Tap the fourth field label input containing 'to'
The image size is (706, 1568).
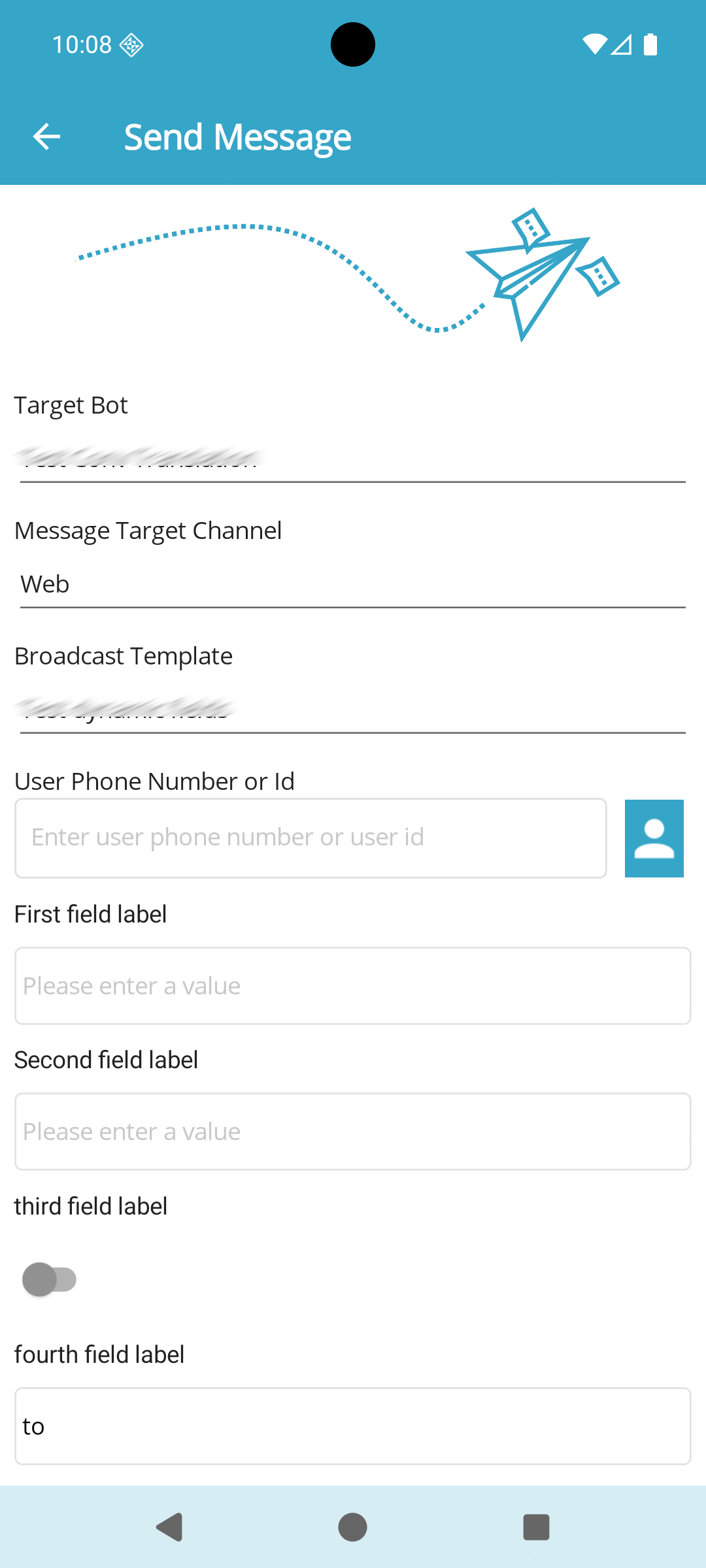click(353, 1426)
